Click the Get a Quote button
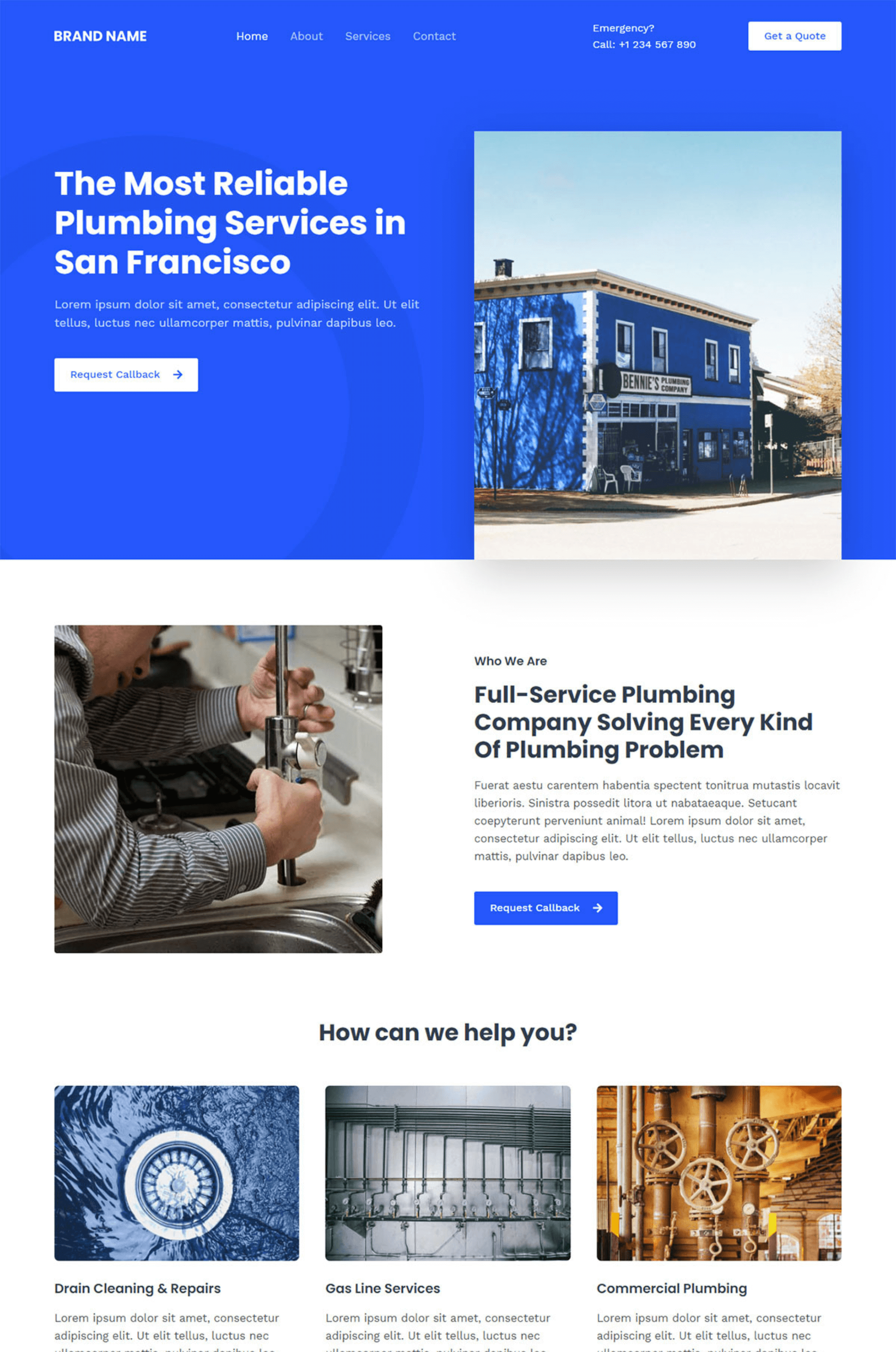This screenshot has width=896, height=1352. 795,35
